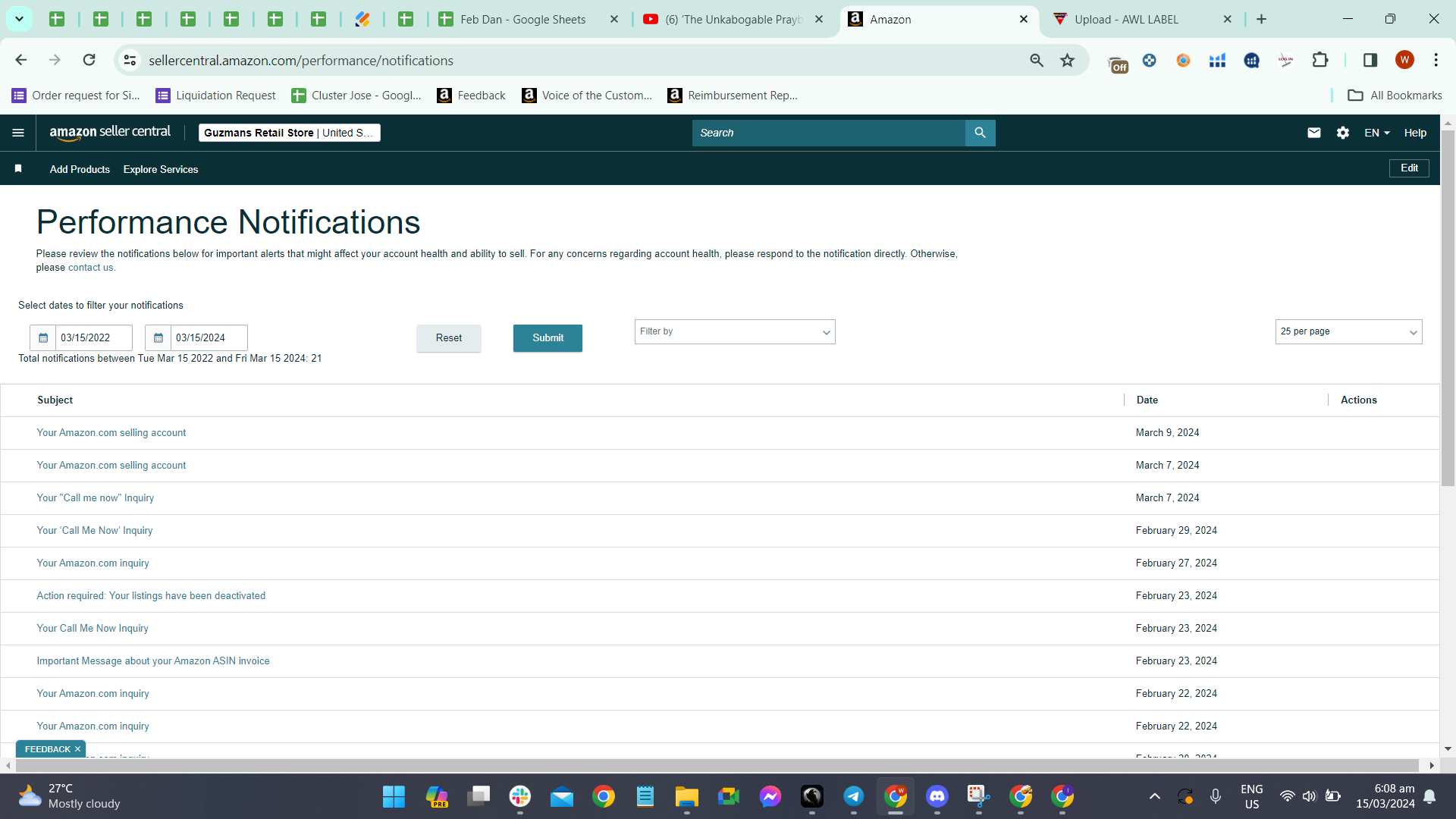Open the Chrome three-dot menu
Viewport: 1456px width, 819px height.
pos(1436,60)
